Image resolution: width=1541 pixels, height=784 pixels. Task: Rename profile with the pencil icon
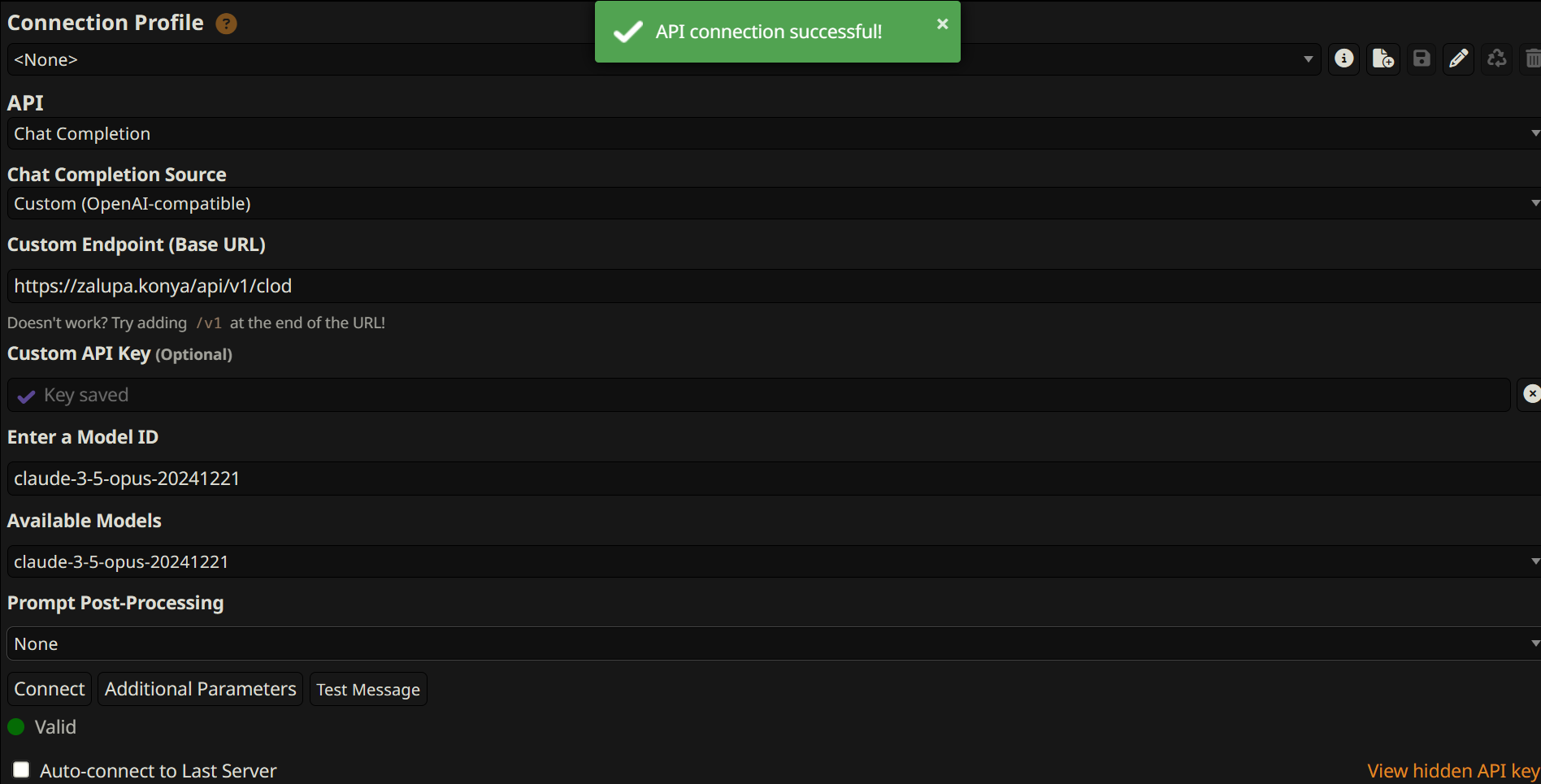click(1459, 58)
